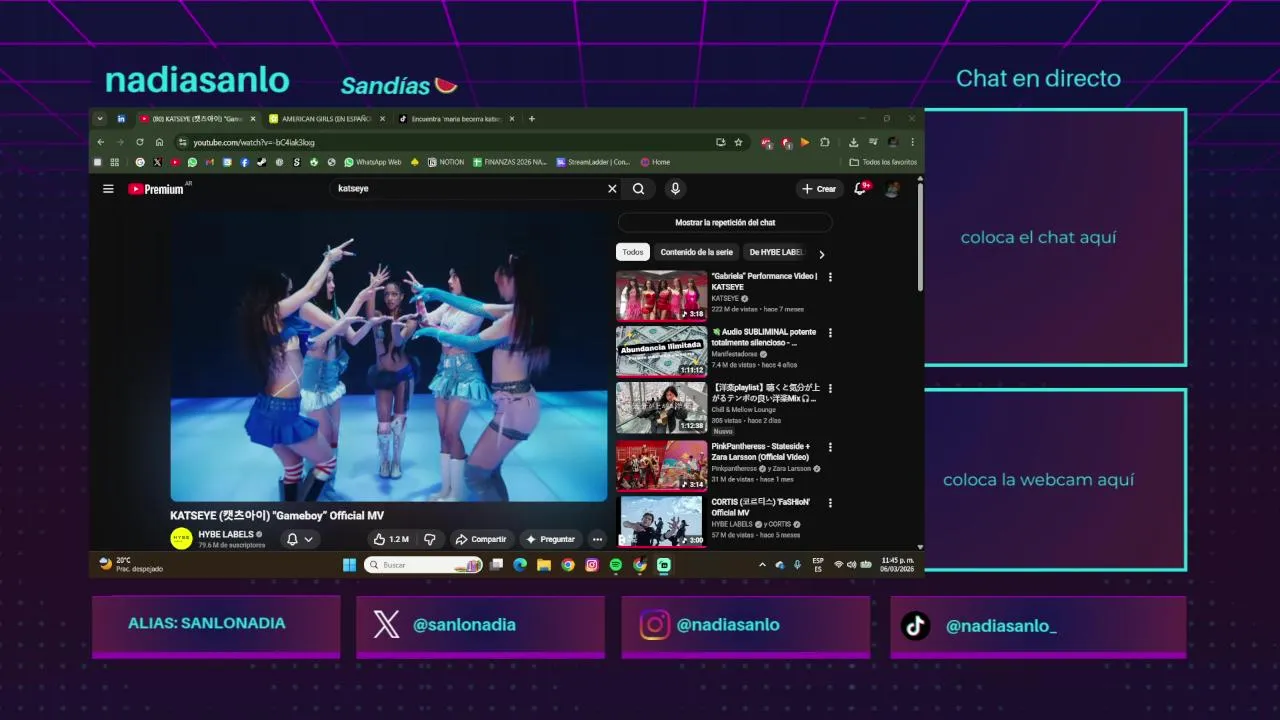The height and width of the screenshot is (720, 1280).
Task: Open NOTION bookmark
Action: point(445,162)
